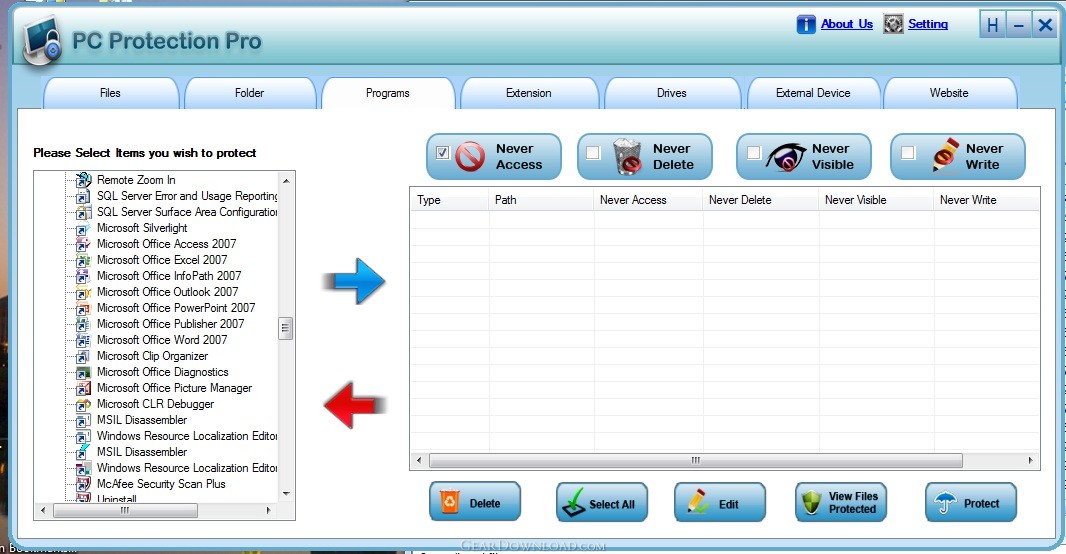Click the PC Protection Pro logo icon

click(x=42, y=40)
